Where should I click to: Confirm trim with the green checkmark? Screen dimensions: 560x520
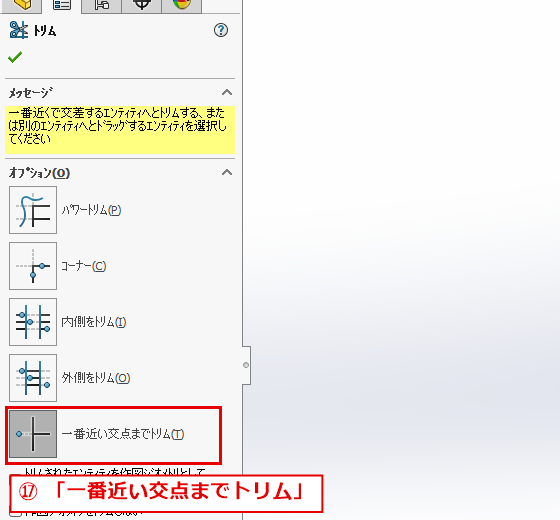(15, 57)
